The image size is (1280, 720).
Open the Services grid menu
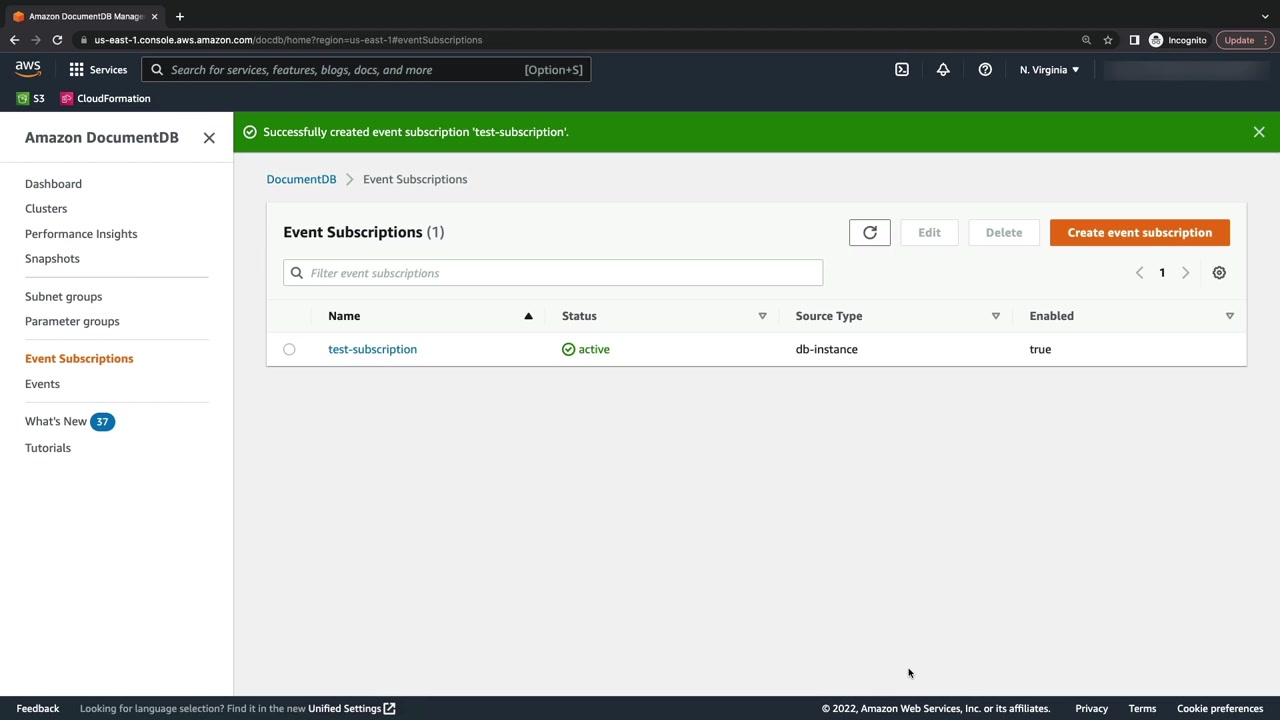(98, 70)
